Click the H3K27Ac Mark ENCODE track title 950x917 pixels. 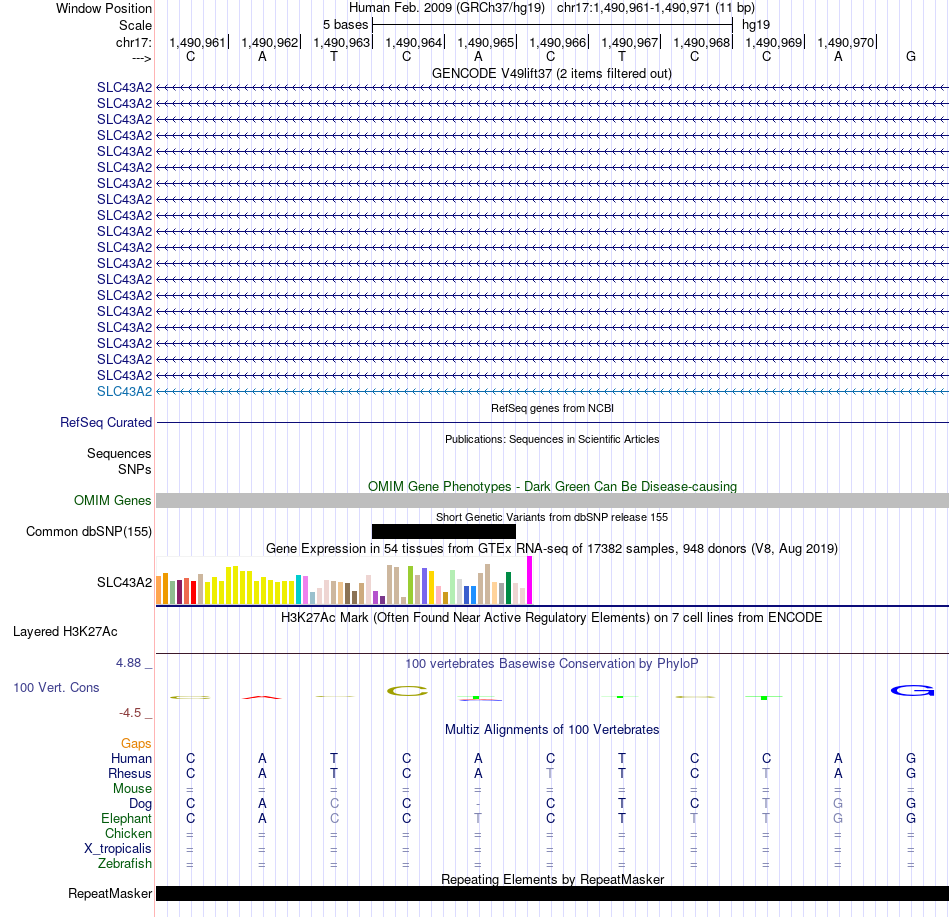[552, 617]
